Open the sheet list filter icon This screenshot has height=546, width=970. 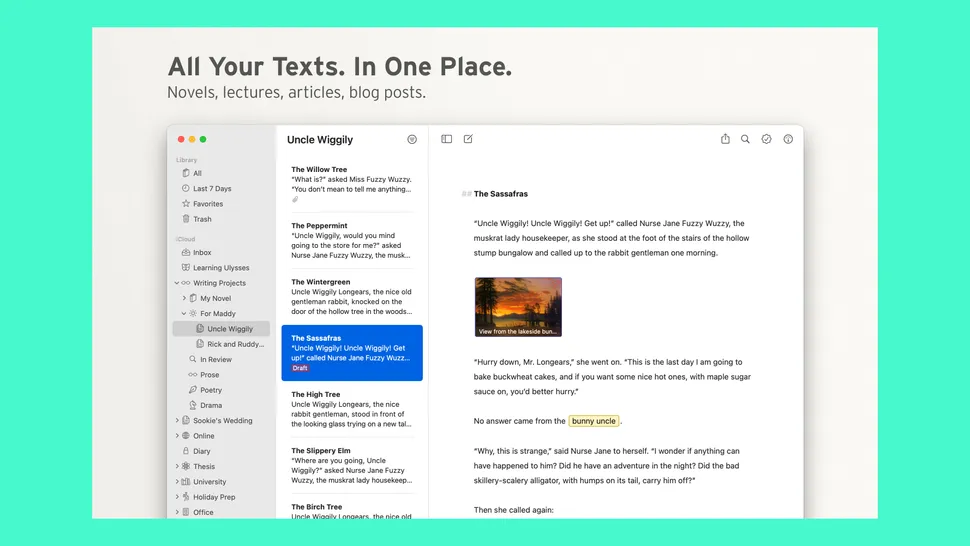pyautogui.click(x=412, y=140)
